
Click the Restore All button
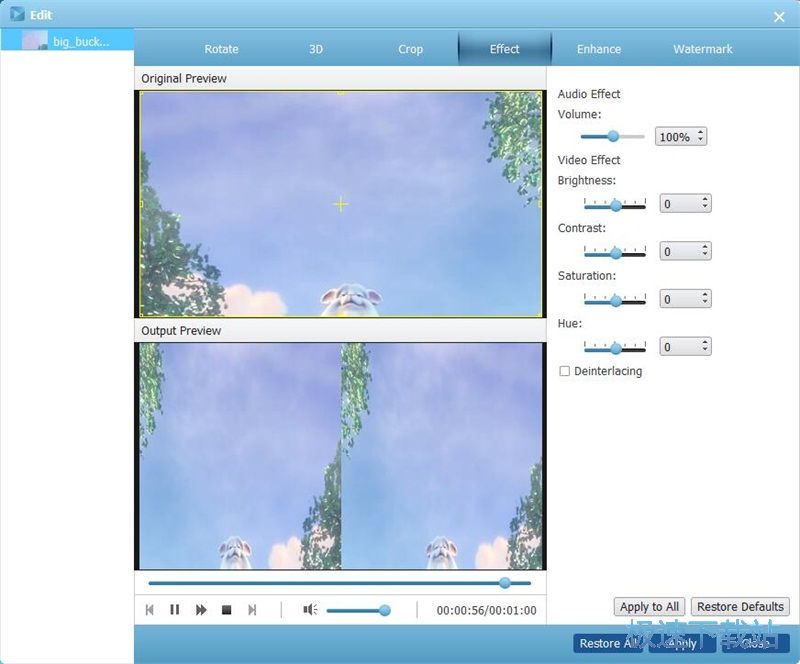coord(608,643)
